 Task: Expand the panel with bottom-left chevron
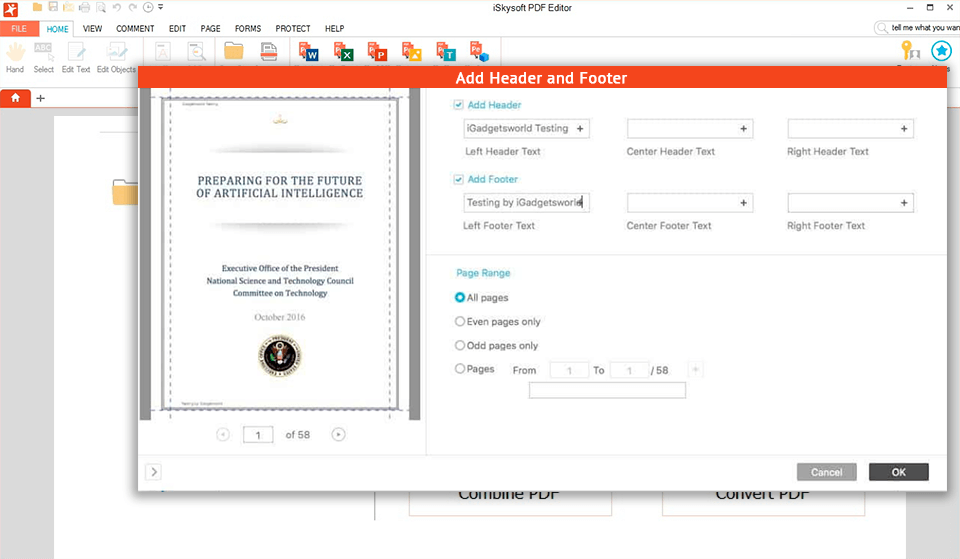point(154,472)
